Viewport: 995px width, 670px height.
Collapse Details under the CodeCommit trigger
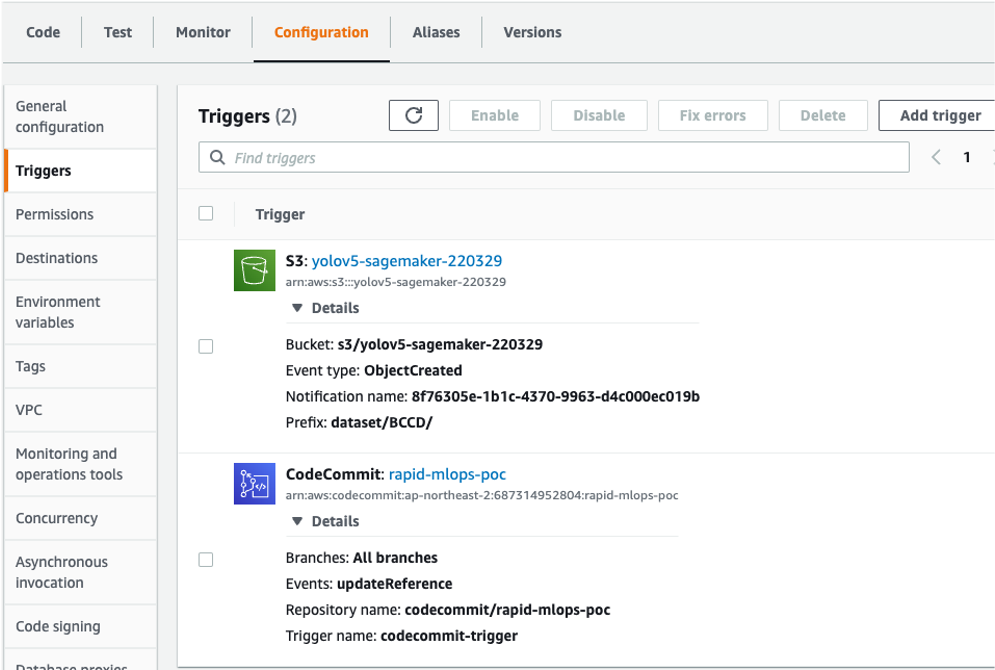click(x=325, y=521)
